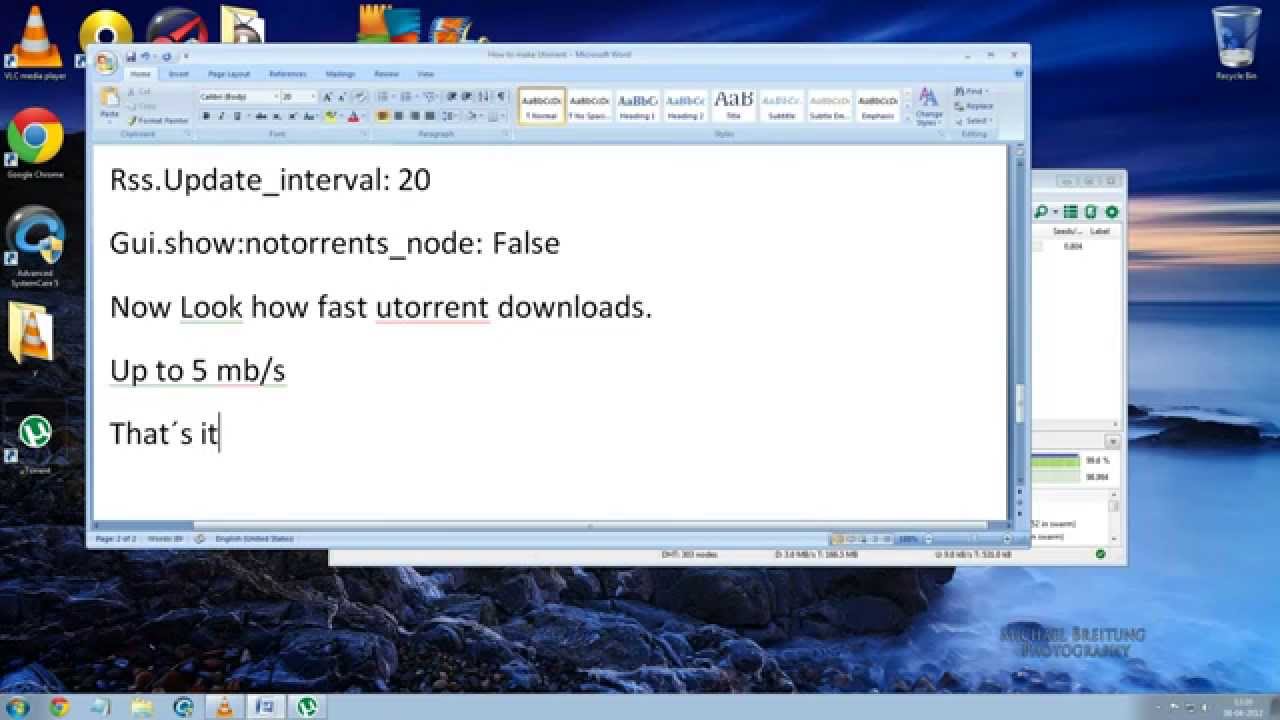Start a numbered list
Image resolution: width=1280 pixels, height=720 pixels.
pos(405,97)
